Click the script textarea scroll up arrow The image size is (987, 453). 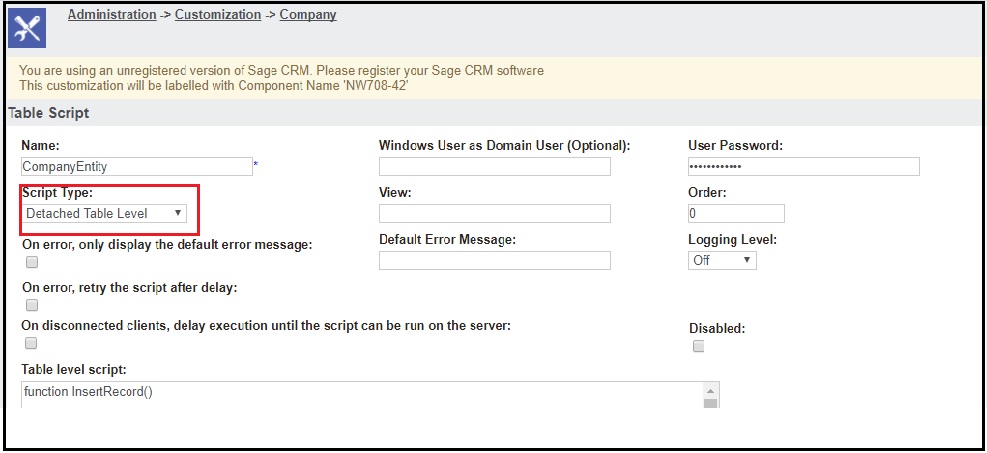point(710,389)
